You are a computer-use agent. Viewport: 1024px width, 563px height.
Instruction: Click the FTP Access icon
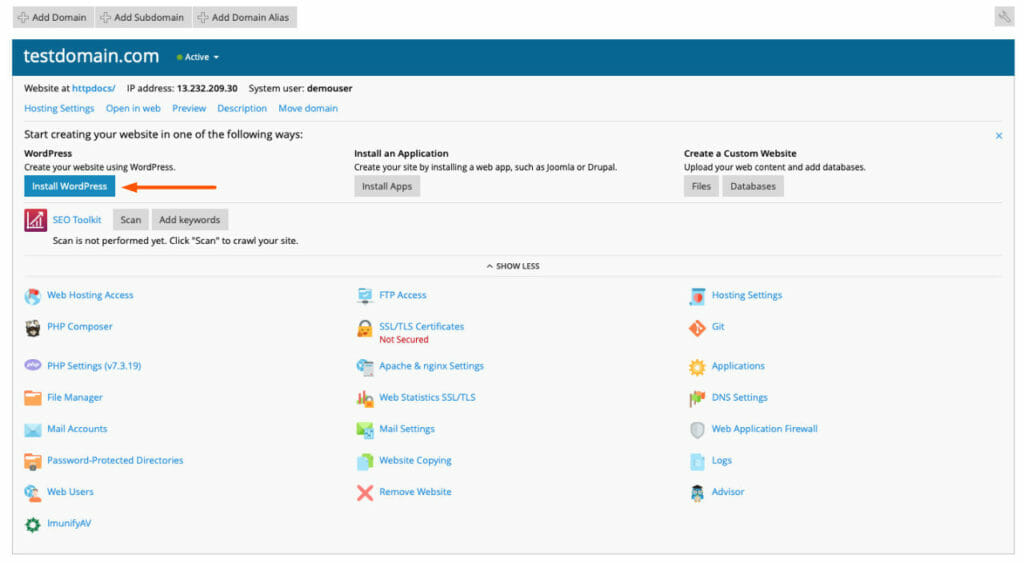coord(365,296)
